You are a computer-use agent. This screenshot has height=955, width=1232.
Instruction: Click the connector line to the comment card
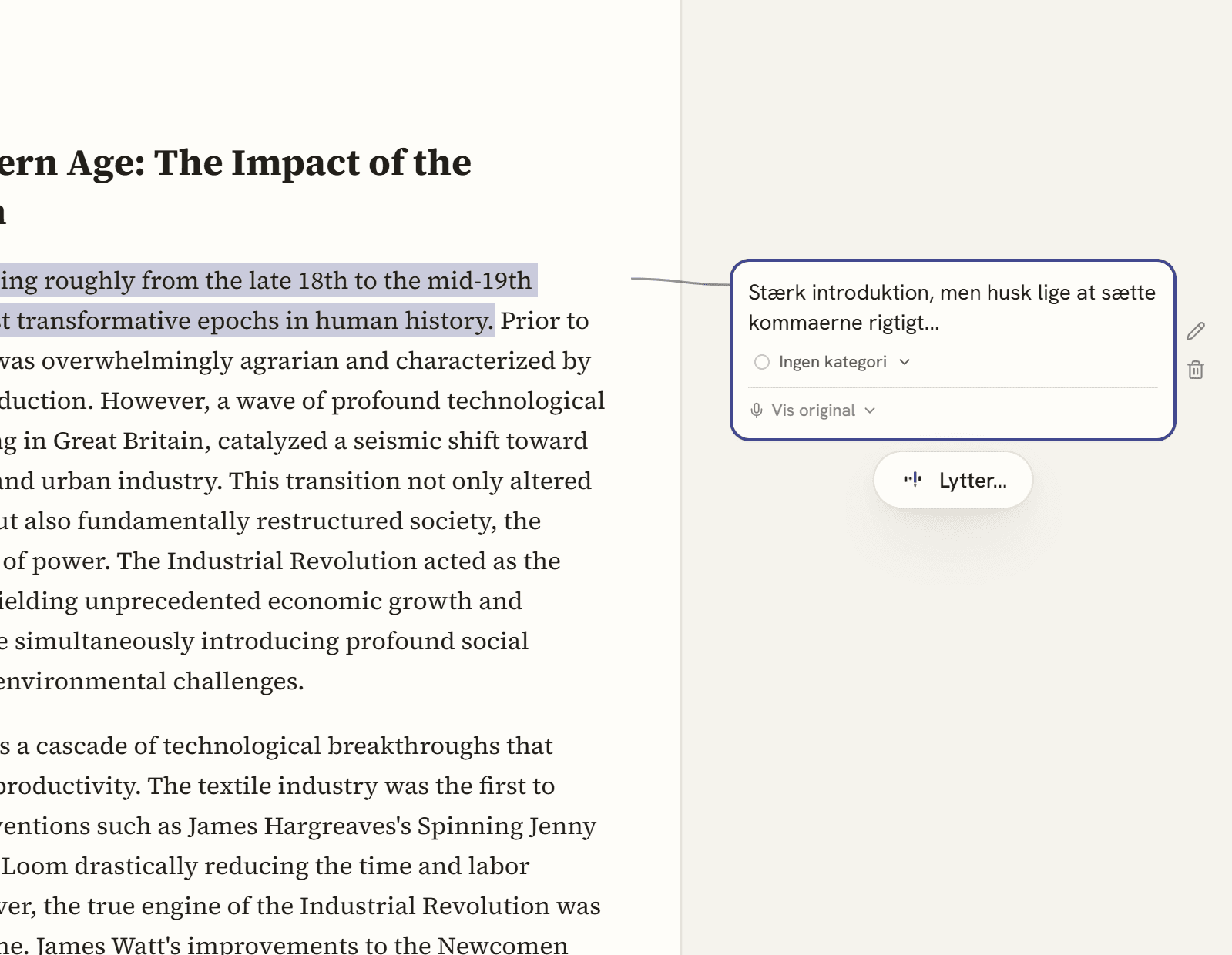click(x=680, y=281)
